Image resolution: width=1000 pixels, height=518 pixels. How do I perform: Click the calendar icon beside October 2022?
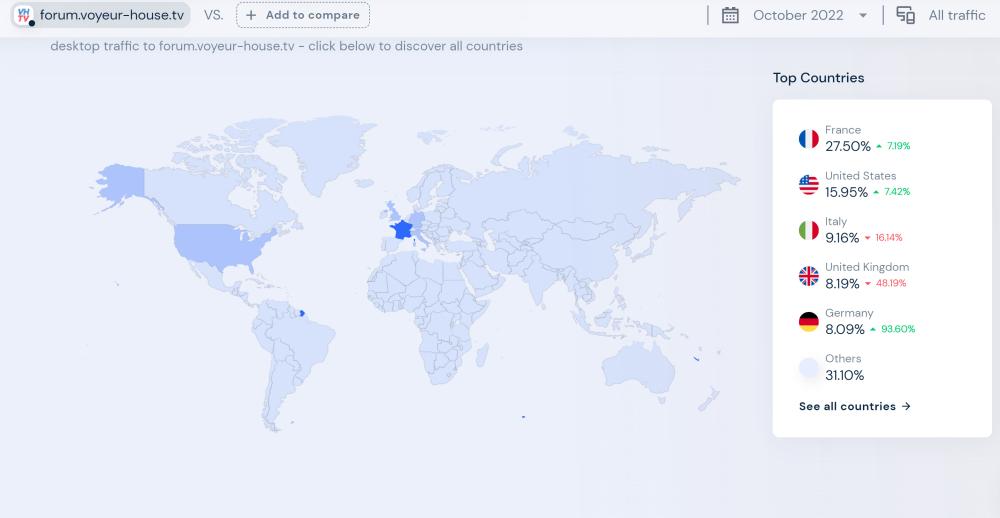(x=730, y=15)
